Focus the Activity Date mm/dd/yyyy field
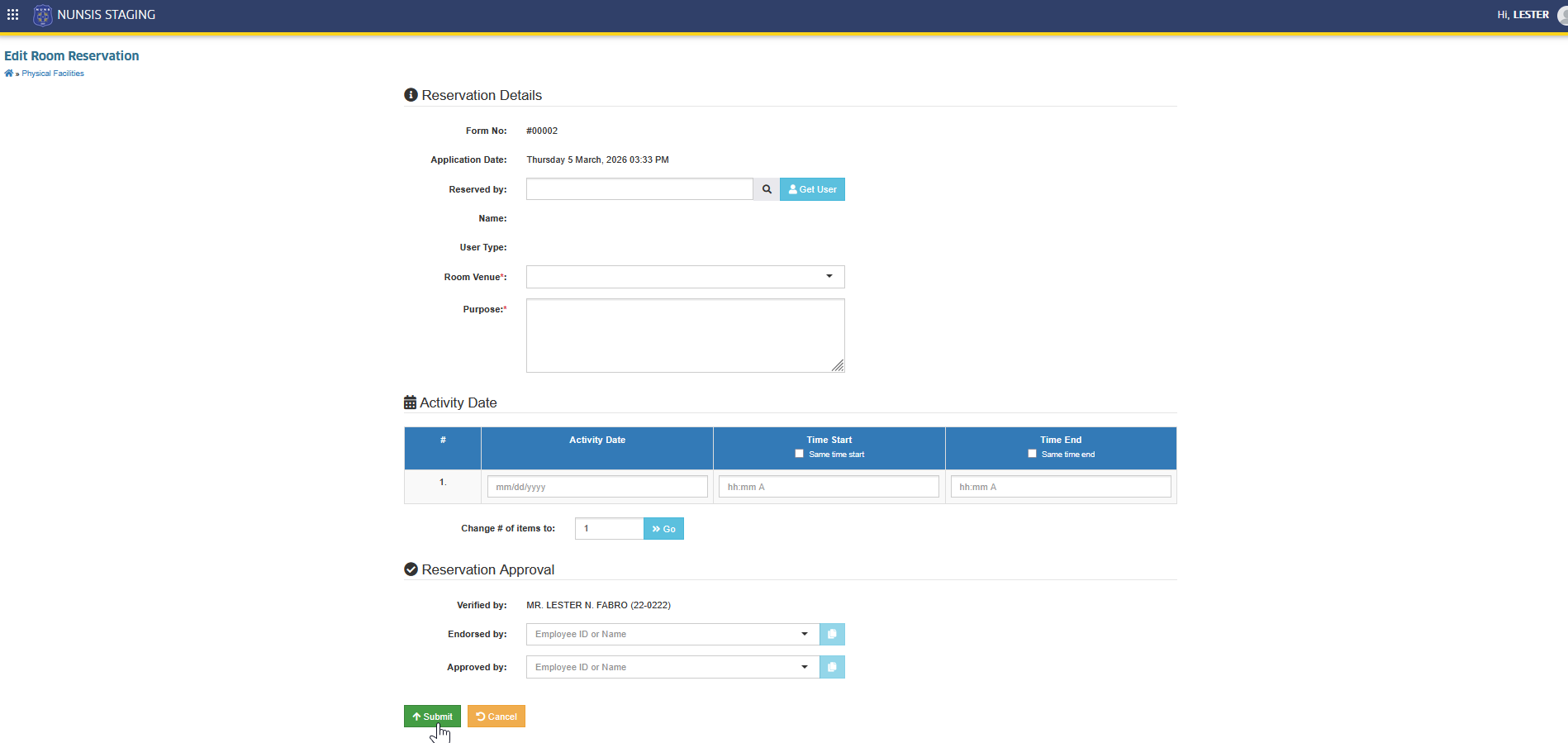Screen dimensions: 1568x743 tap(597, 487)
